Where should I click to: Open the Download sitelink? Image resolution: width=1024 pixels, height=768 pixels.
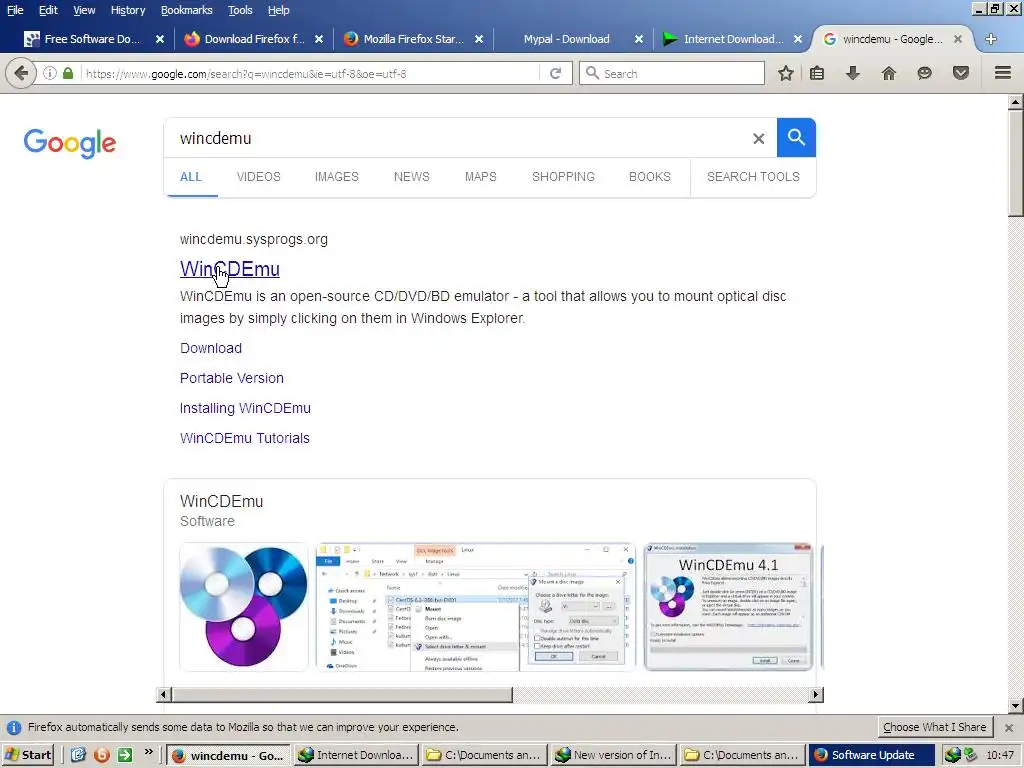coord(211,348)
